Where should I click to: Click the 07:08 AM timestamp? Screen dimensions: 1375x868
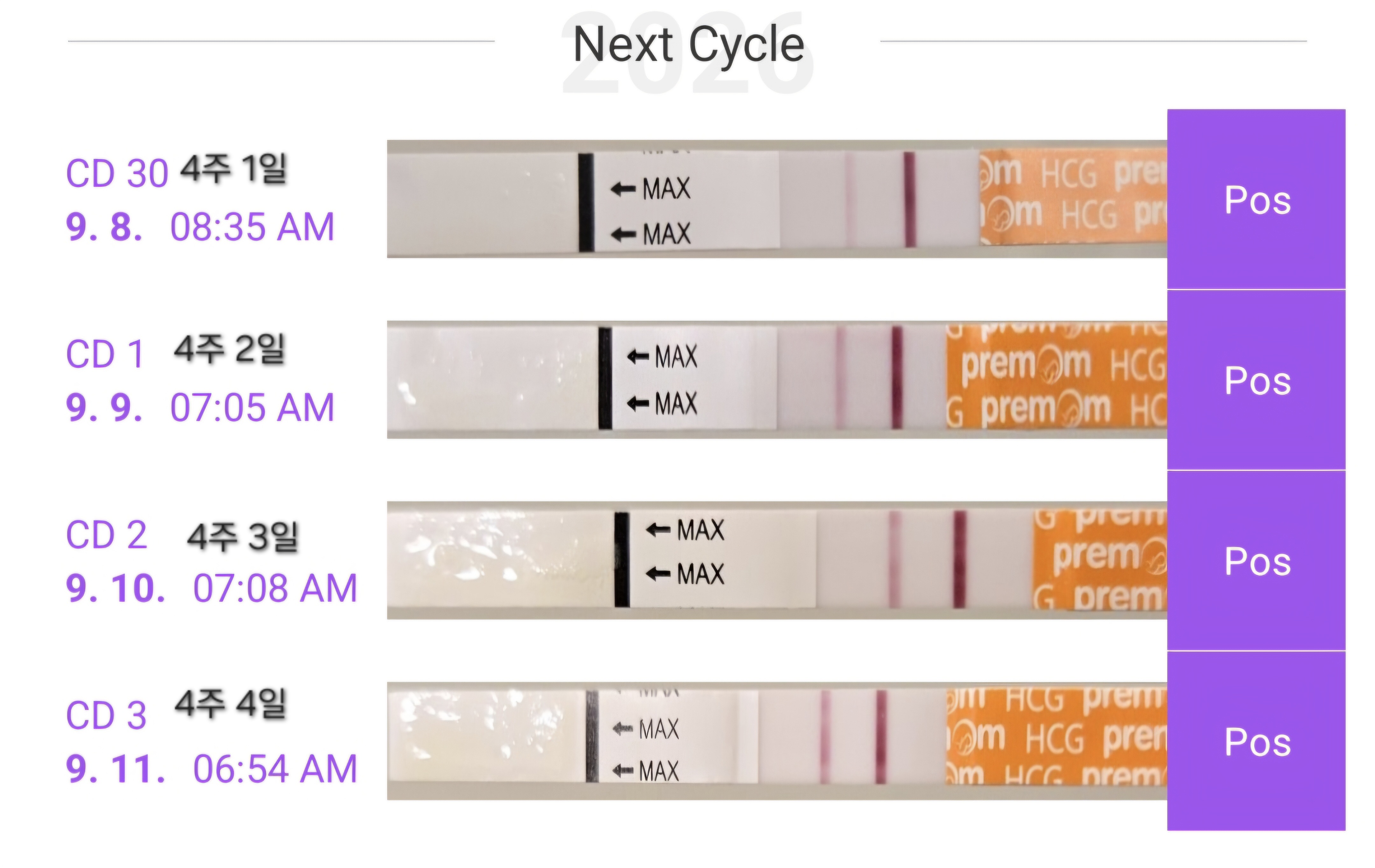(x=275, y=588)
